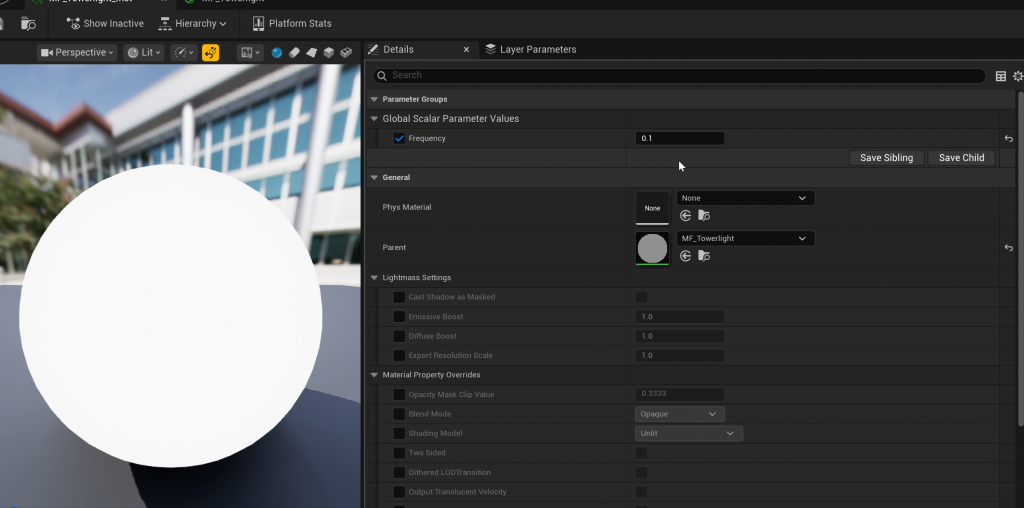
Task: Open the Parent MF_Towerlight dropdown
Action: pyautogui.click(x=745, y=238)
